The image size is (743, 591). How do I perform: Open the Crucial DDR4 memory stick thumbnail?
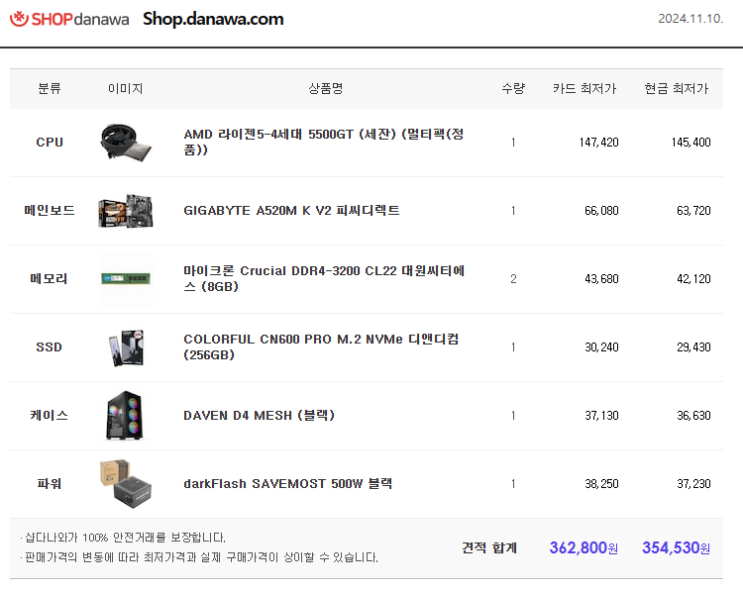pos(126,279)
